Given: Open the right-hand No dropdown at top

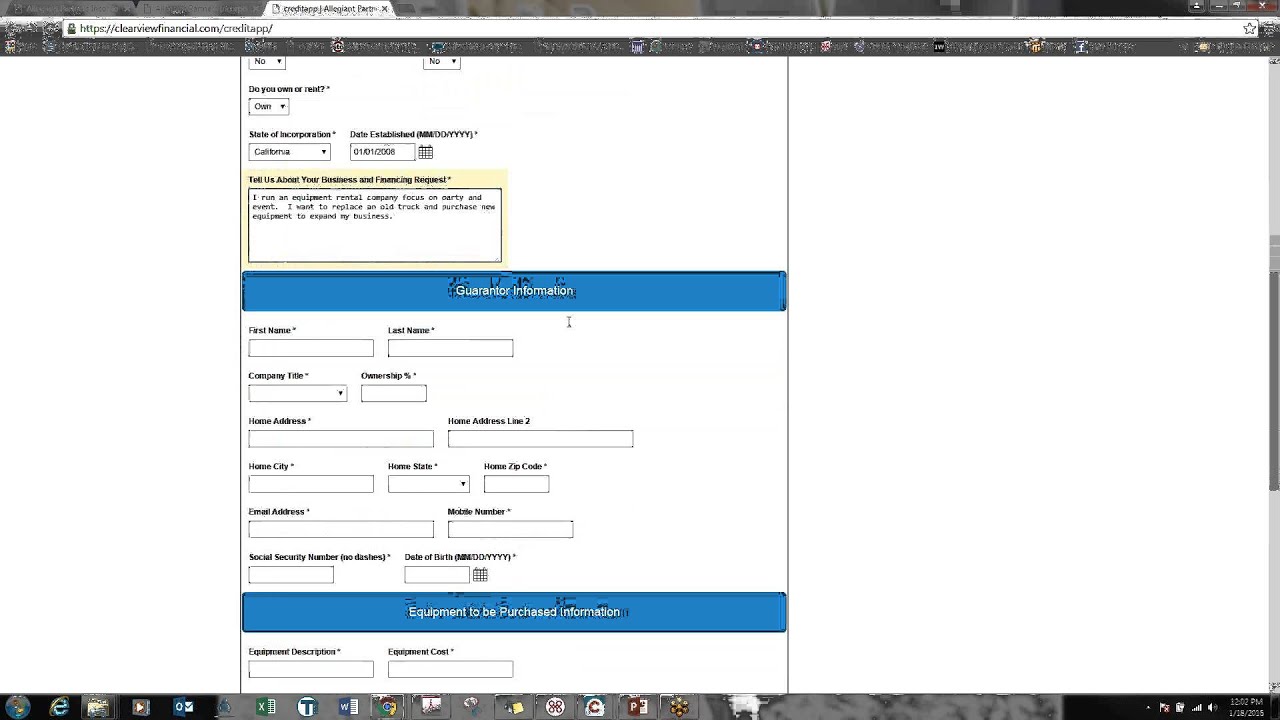Looking at the screenshot, I should 442,61.
